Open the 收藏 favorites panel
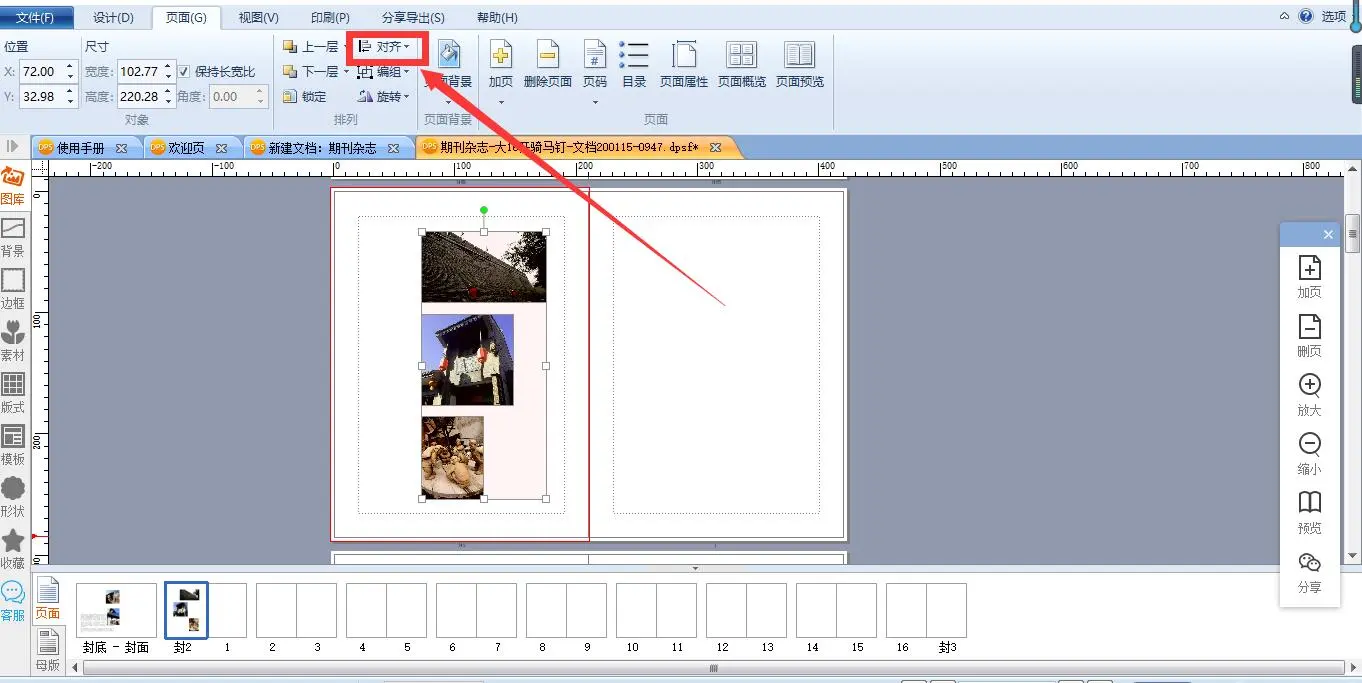 pos(13,551)
